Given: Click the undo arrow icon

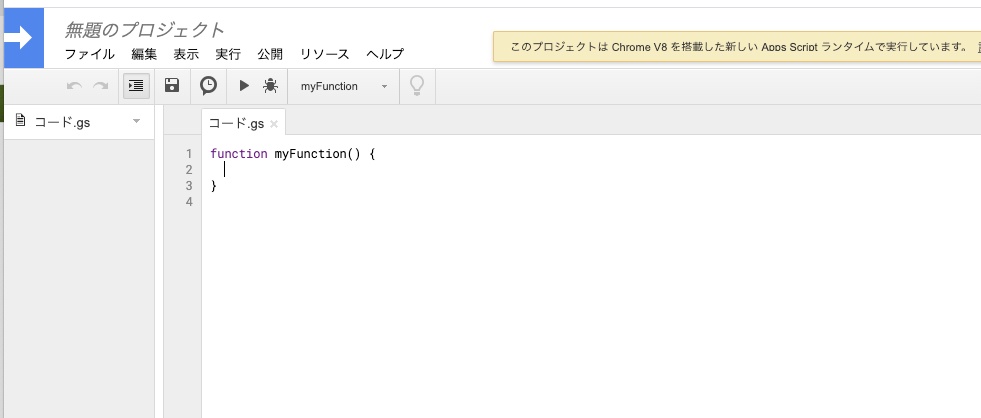Looking at the screenshot, I should point(74,86).
